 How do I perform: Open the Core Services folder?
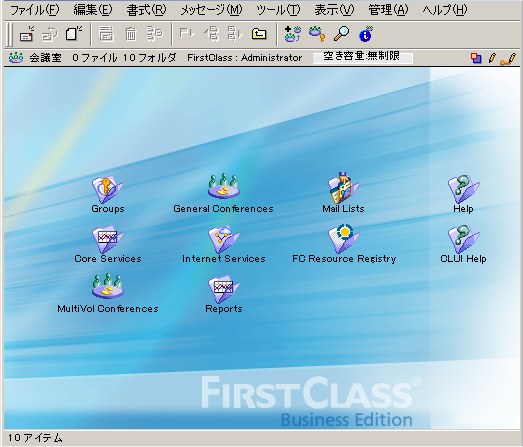[x=107, y=240]
